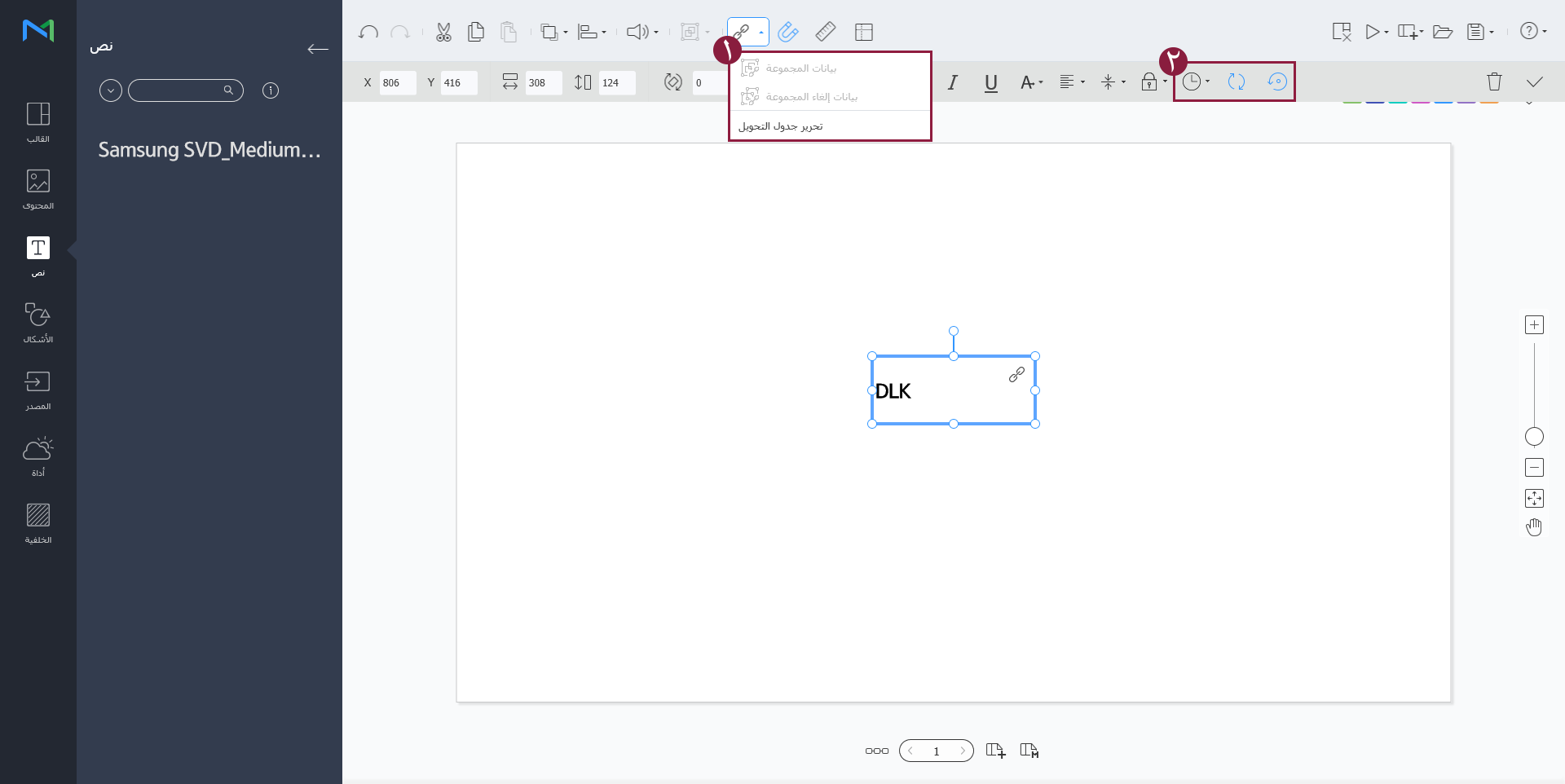Click the back arrow in text panel
The height and width of the screenshot is (784, 1565).
pyautogui.click(x=318, y=49)
